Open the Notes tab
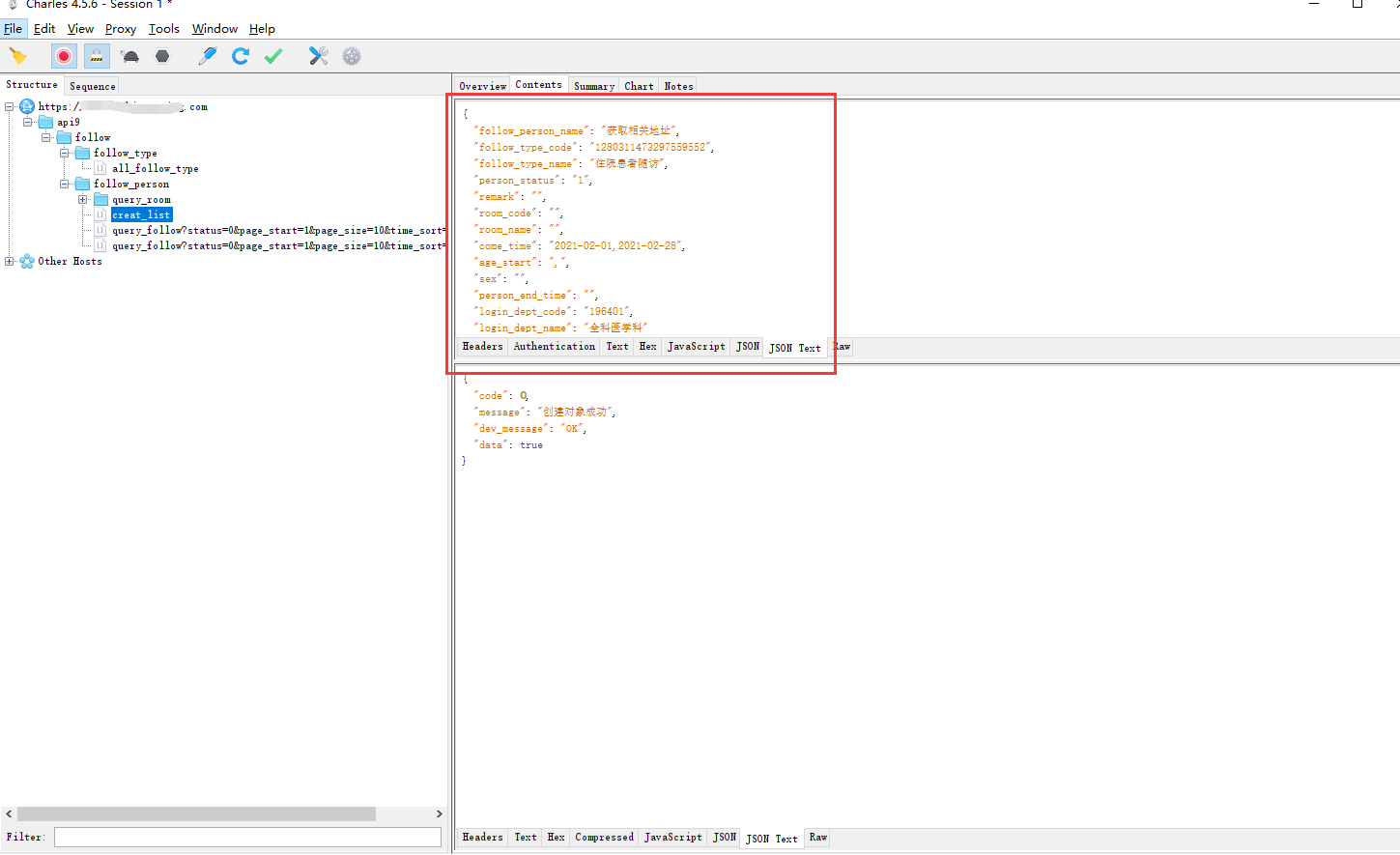The height and width of the screenshot is (855, 1400). click(x=678, y=86)
